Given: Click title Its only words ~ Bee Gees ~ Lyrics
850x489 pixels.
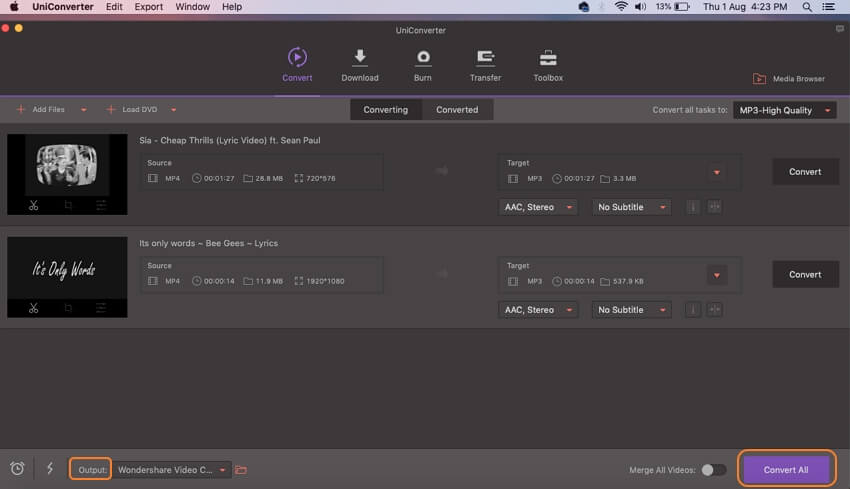Looking at the screenshot, I should pos(209,243).
